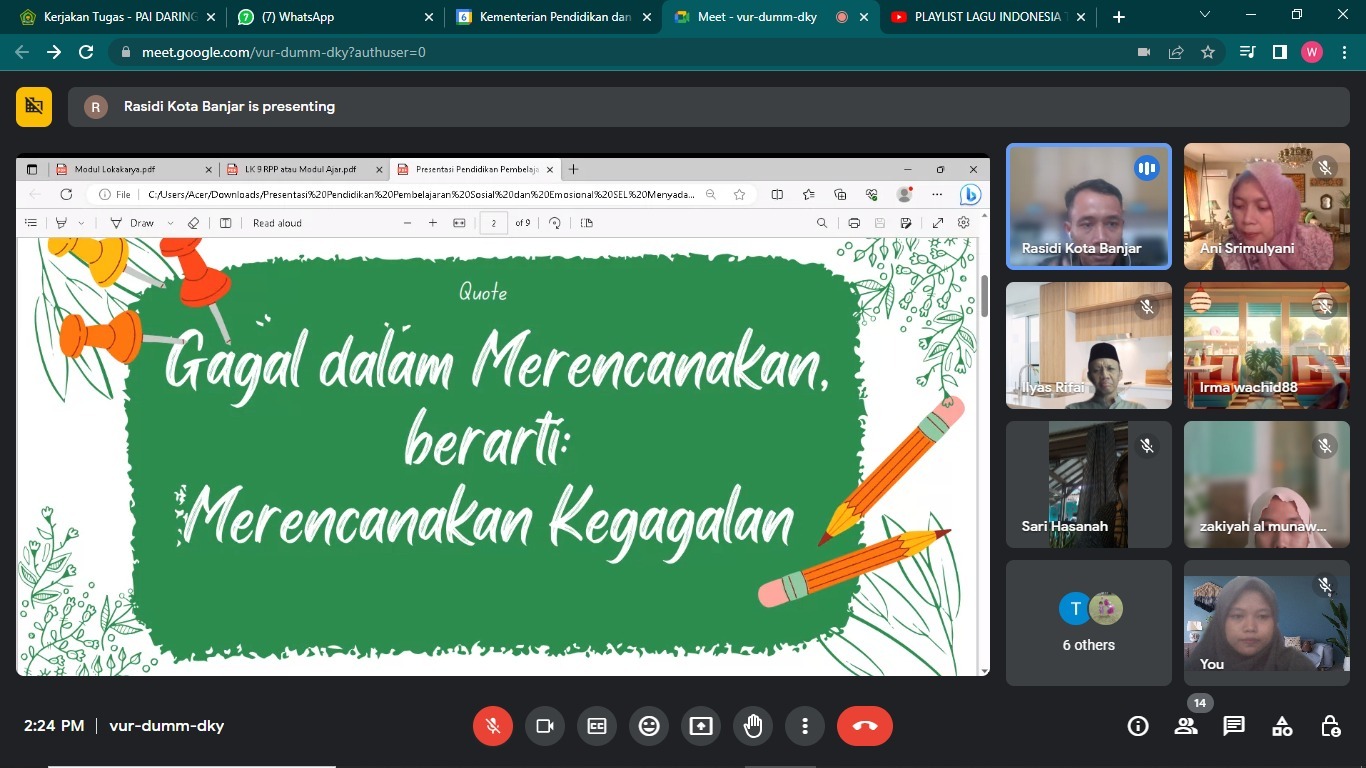Raise your hand in the meeting
The image size is (1366, 768).
(753, 726)
